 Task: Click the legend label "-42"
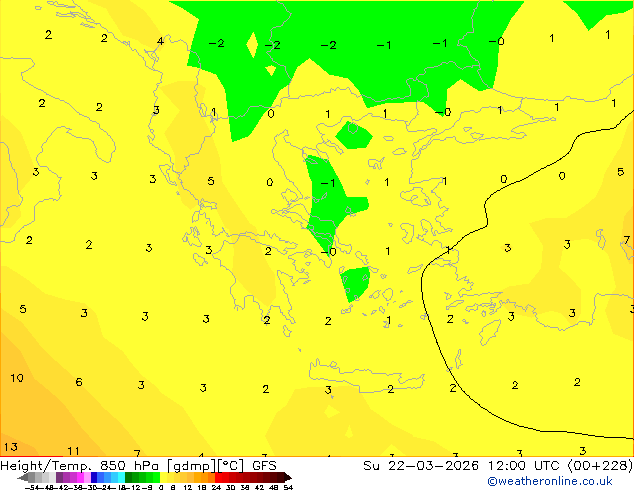tap(63, 487)
